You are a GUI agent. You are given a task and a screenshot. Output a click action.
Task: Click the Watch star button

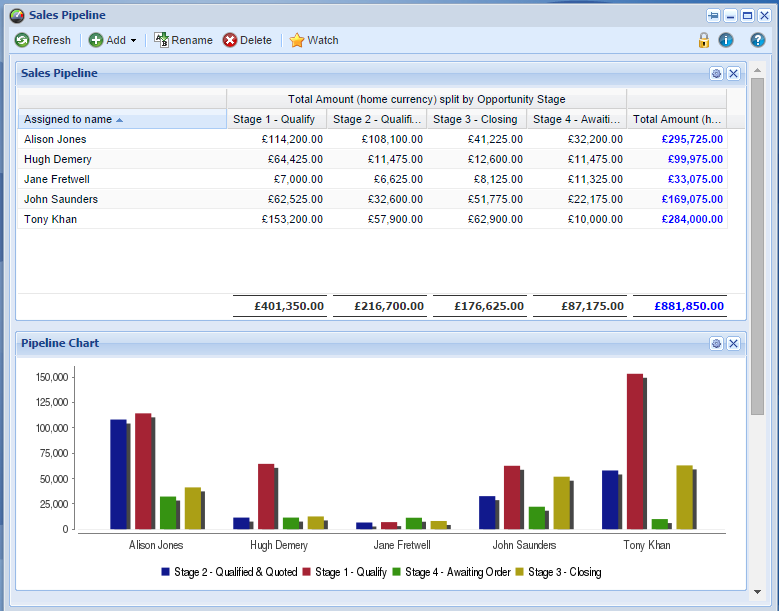pyautogui.click(x=314, y=40)
